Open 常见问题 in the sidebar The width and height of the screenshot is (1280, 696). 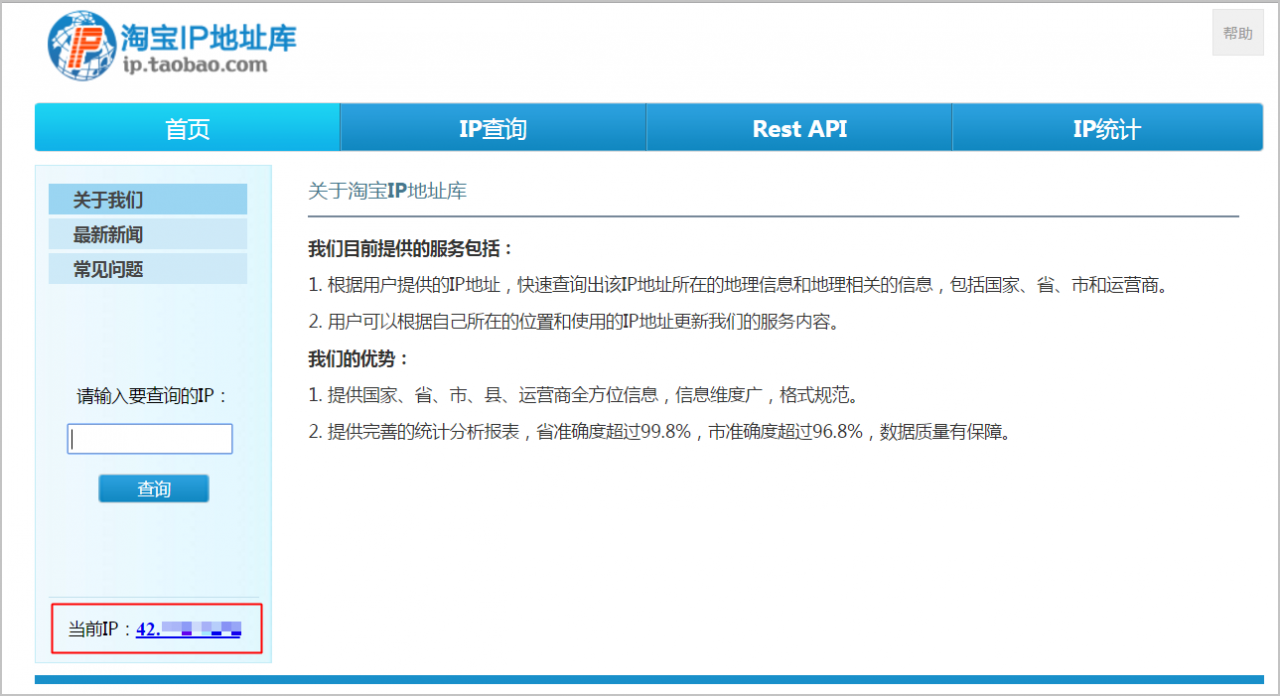(x=147, y=268)
